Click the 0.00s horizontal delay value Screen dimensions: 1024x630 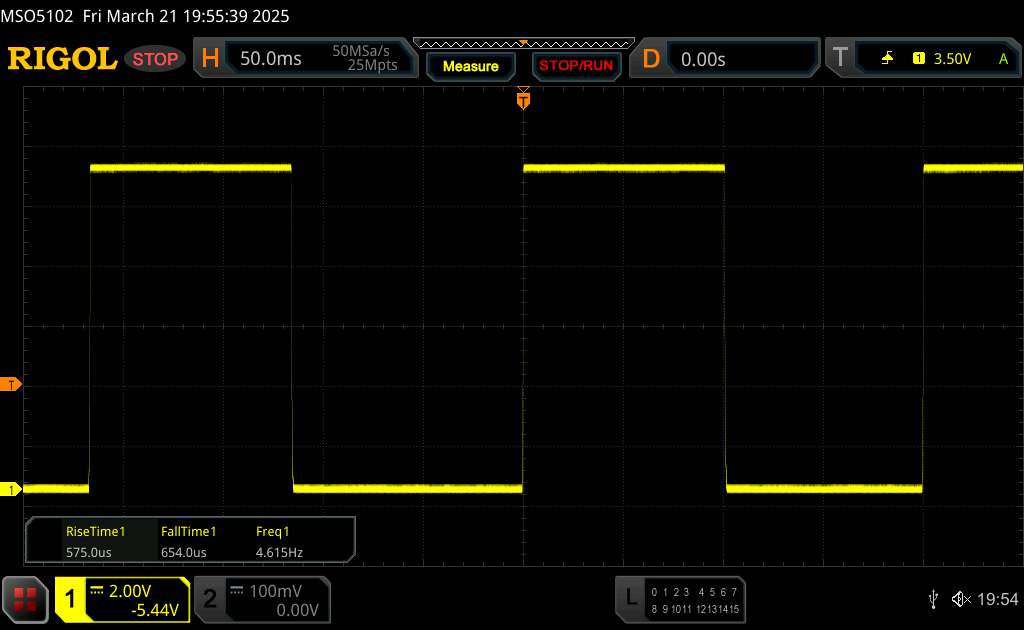click(703, 59)
